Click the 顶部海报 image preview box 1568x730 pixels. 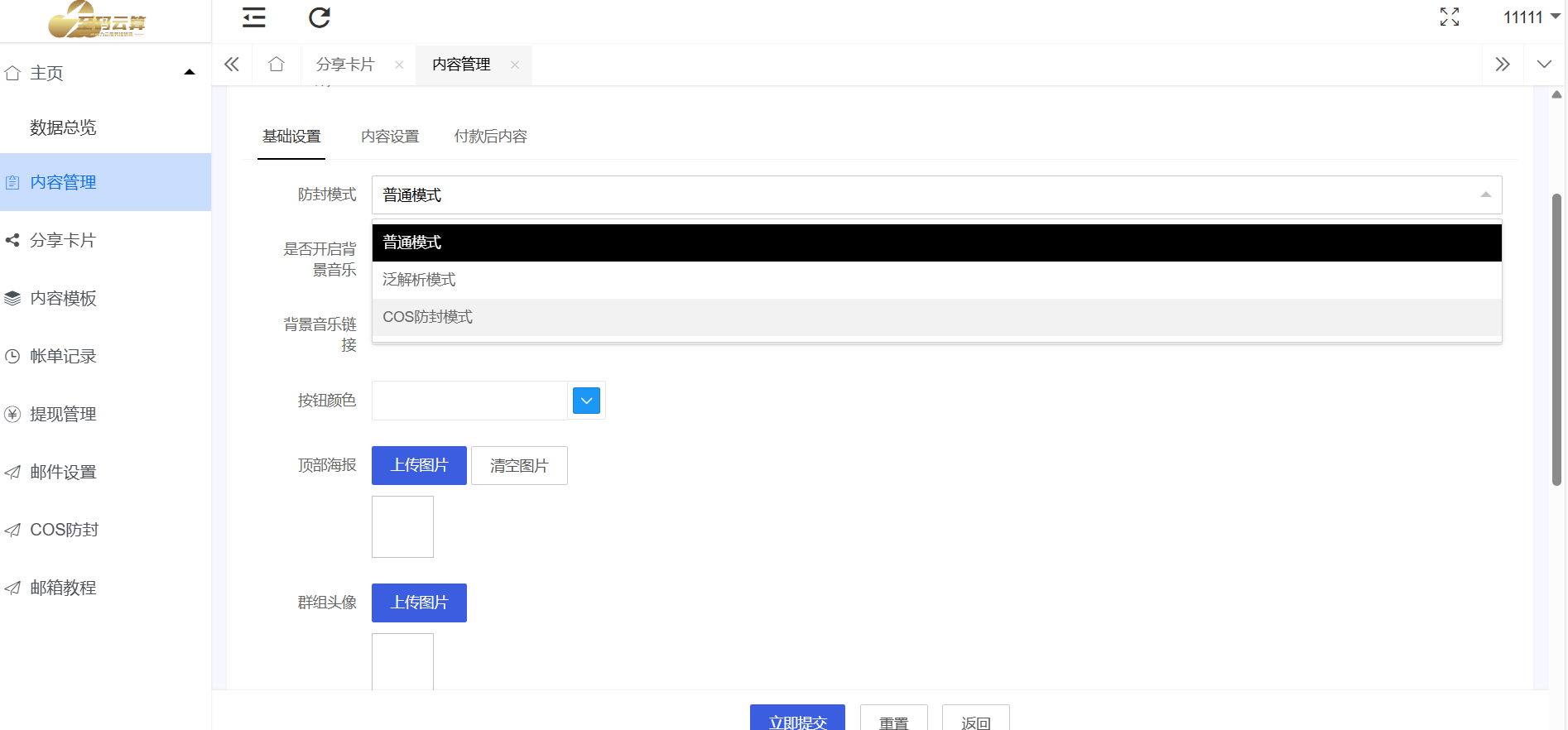point(402,526)
